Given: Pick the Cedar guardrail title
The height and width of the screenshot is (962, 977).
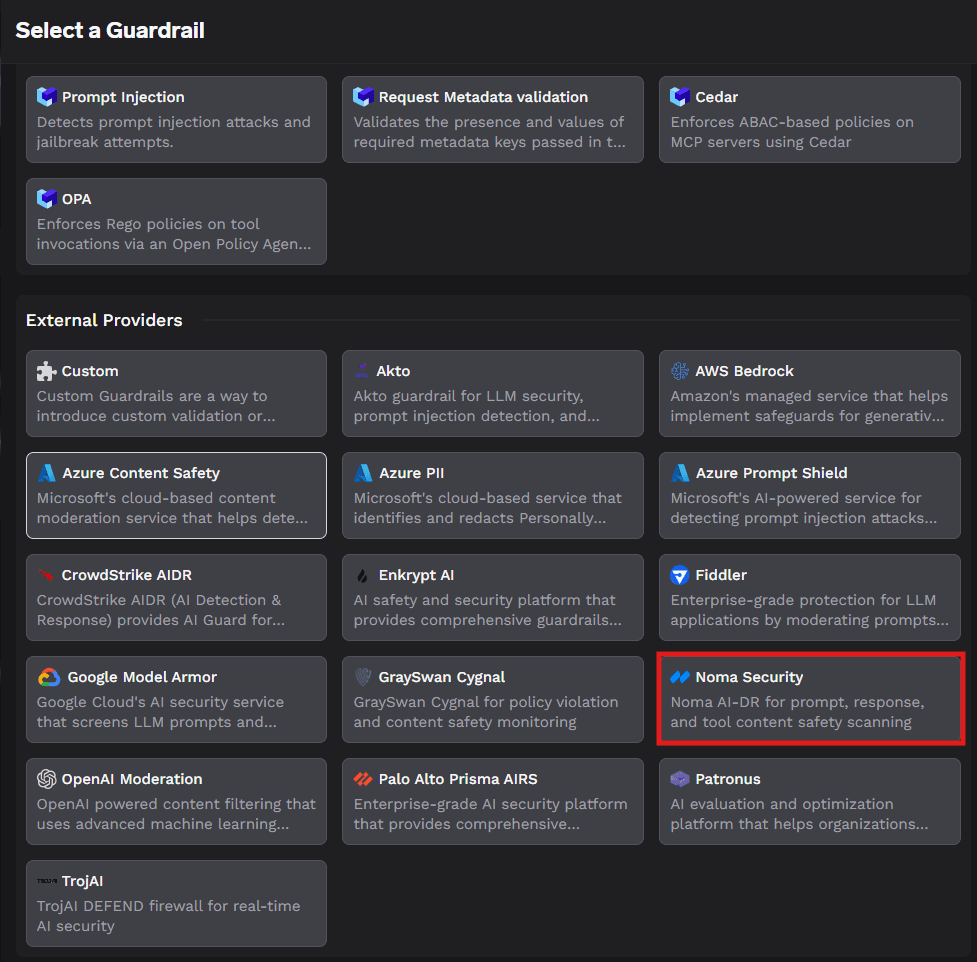Looking at the screenshot, I should [717, 97].
